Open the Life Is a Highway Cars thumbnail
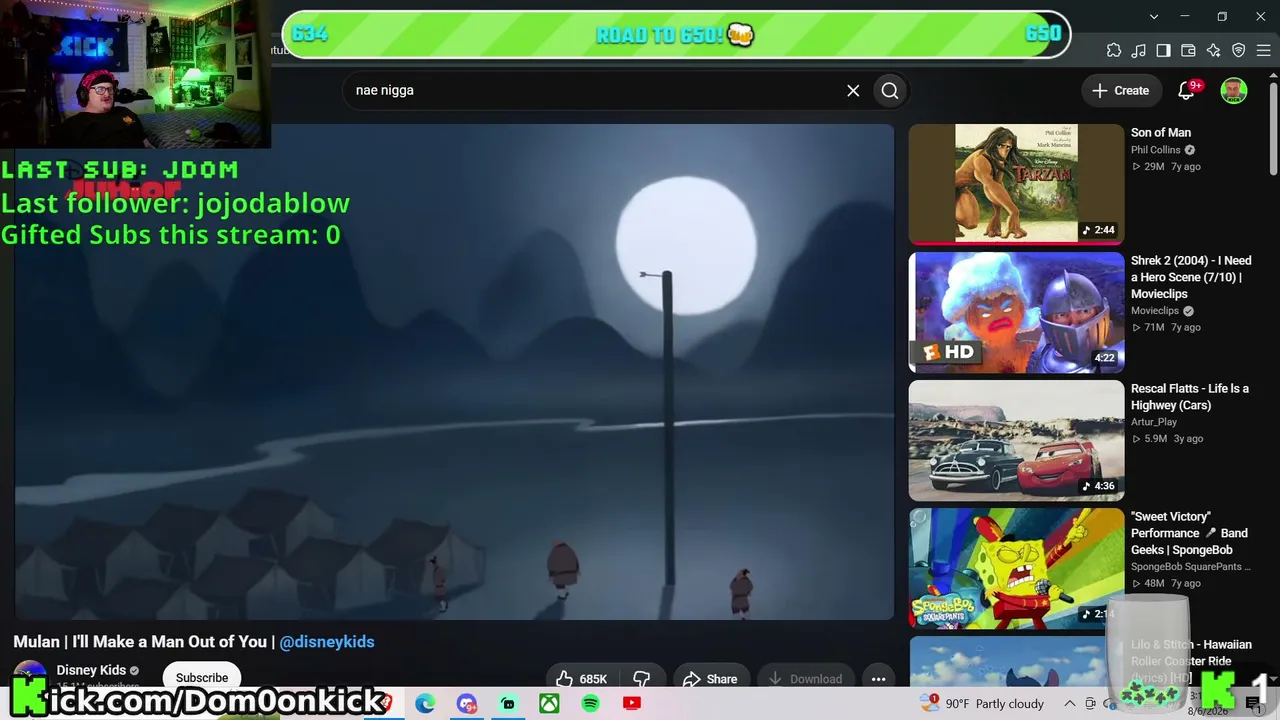The image size is (1280, 720). 1016,440
